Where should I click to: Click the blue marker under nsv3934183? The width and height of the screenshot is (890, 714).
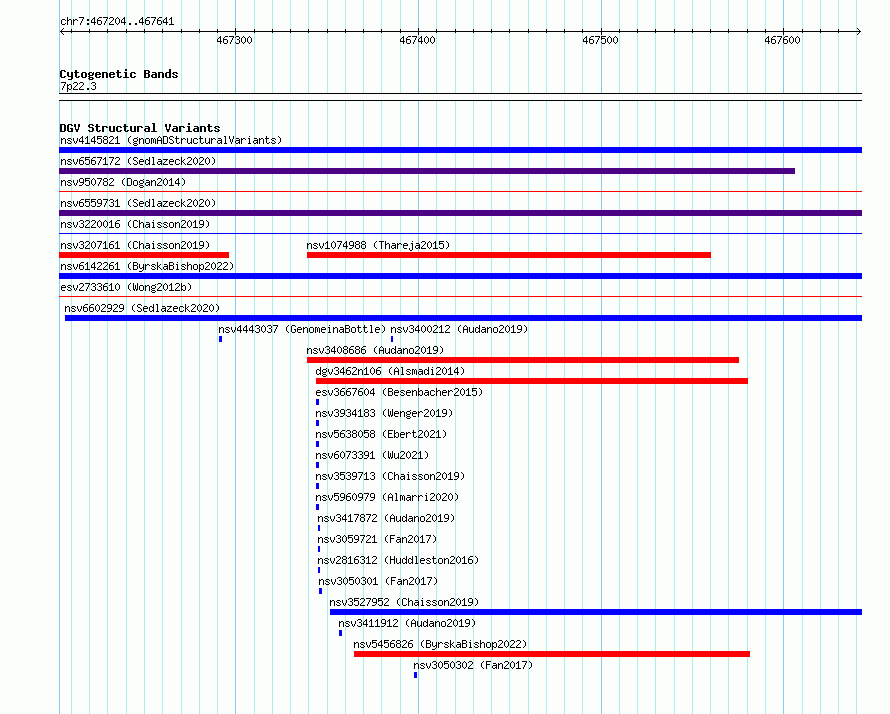(x=317, y=423)
